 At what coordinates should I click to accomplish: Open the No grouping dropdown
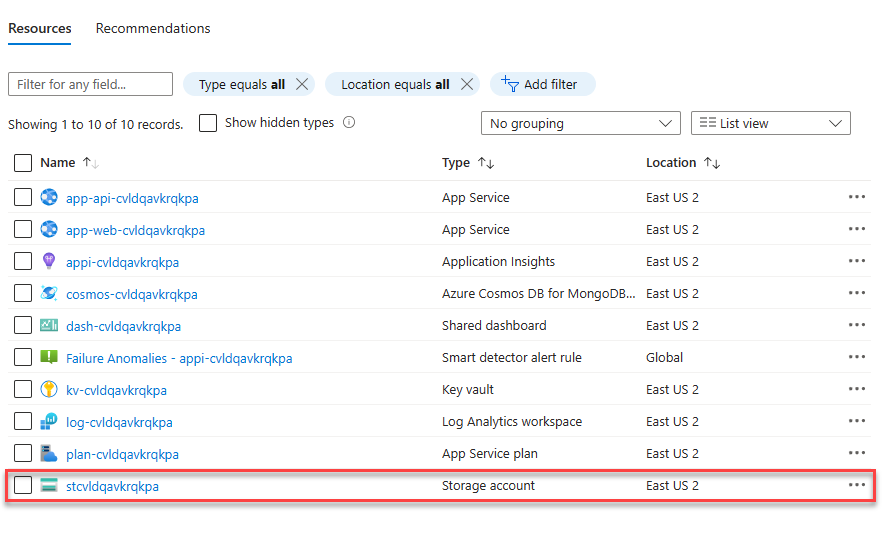pyautogui.click(x=581, y=123)
